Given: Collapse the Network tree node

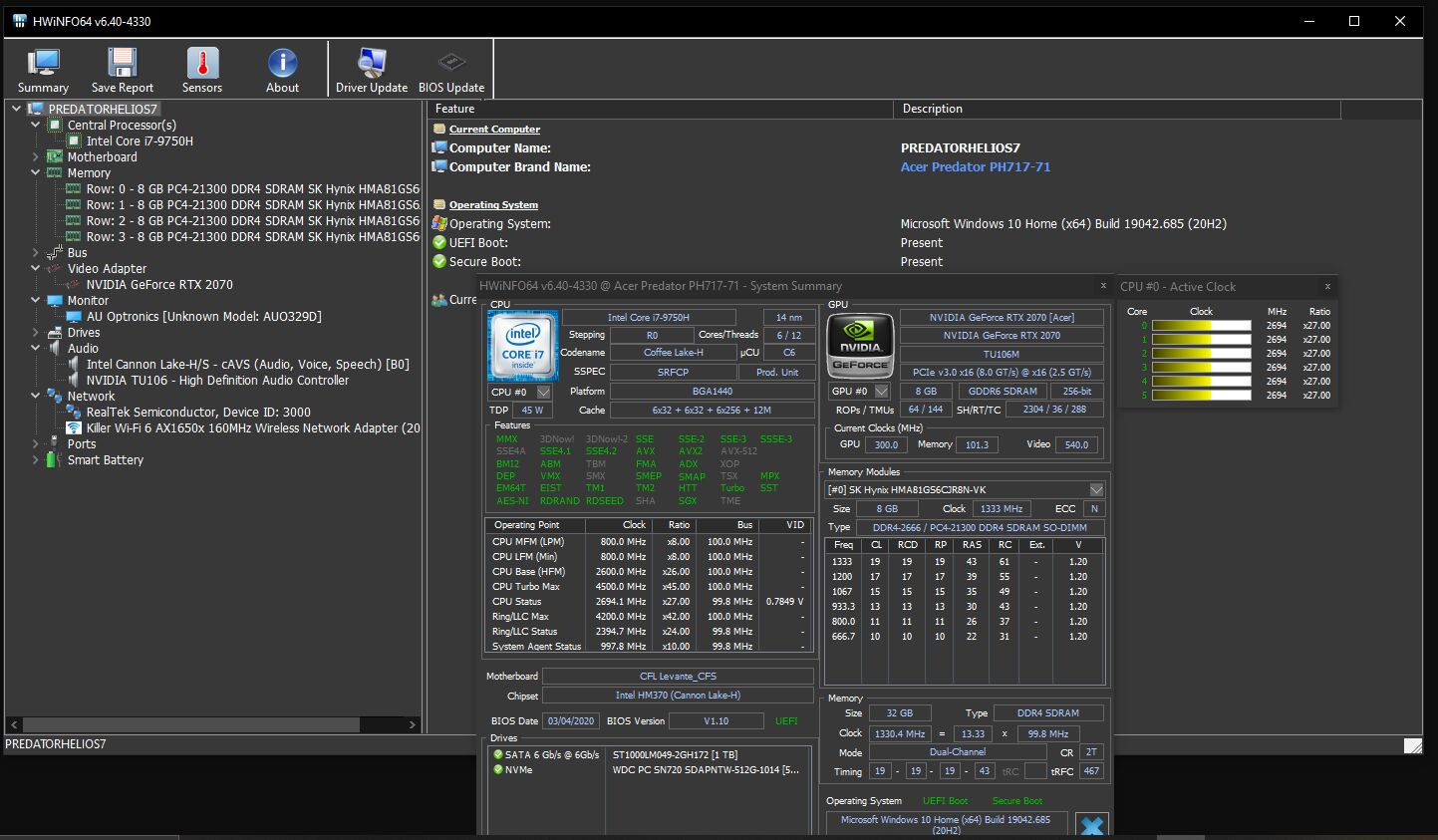Looking at the screenshot, I should [x=36, y=396].
